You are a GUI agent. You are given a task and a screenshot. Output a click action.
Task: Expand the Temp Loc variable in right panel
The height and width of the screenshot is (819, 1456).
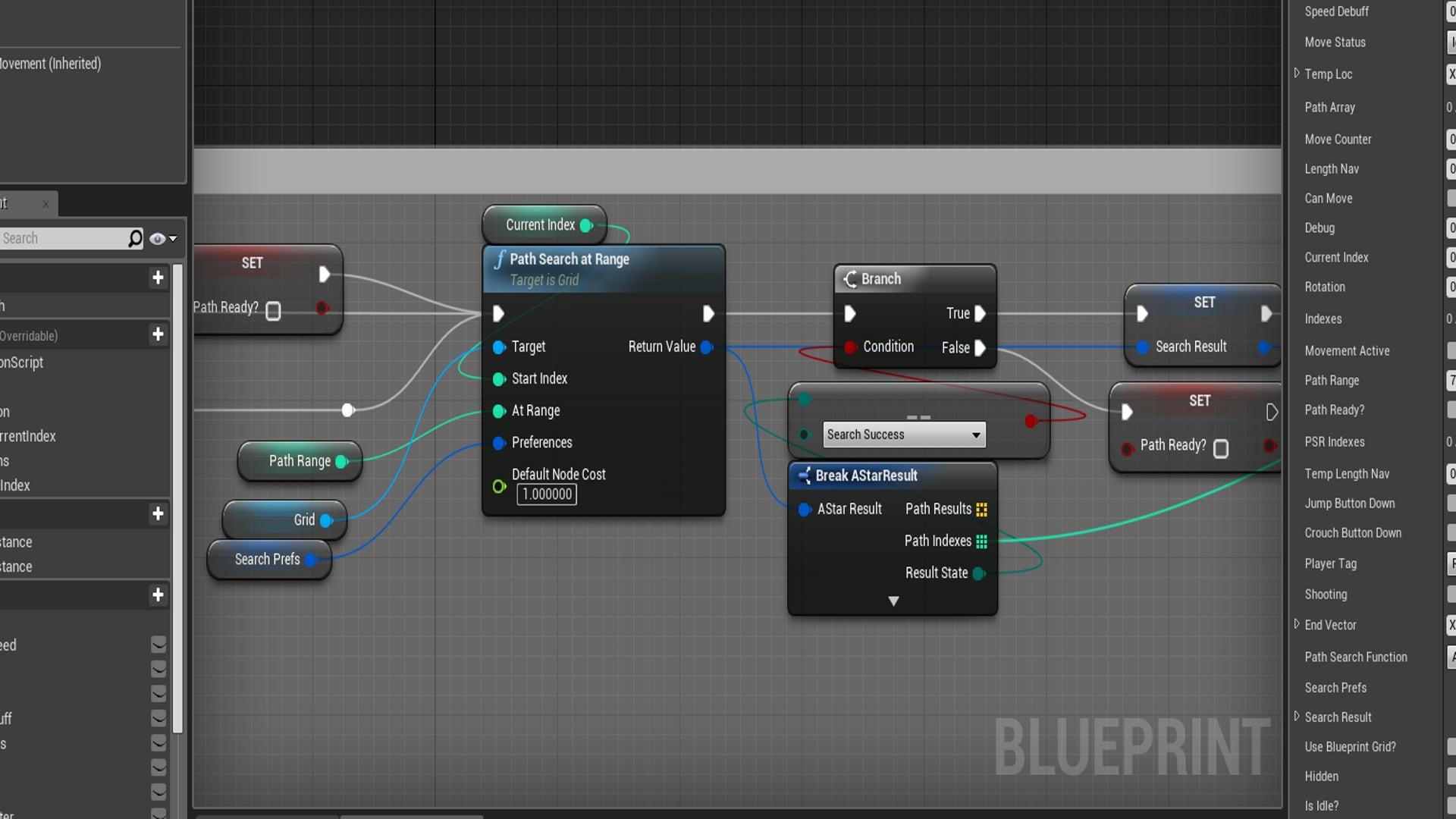(x=1298, y=74)
